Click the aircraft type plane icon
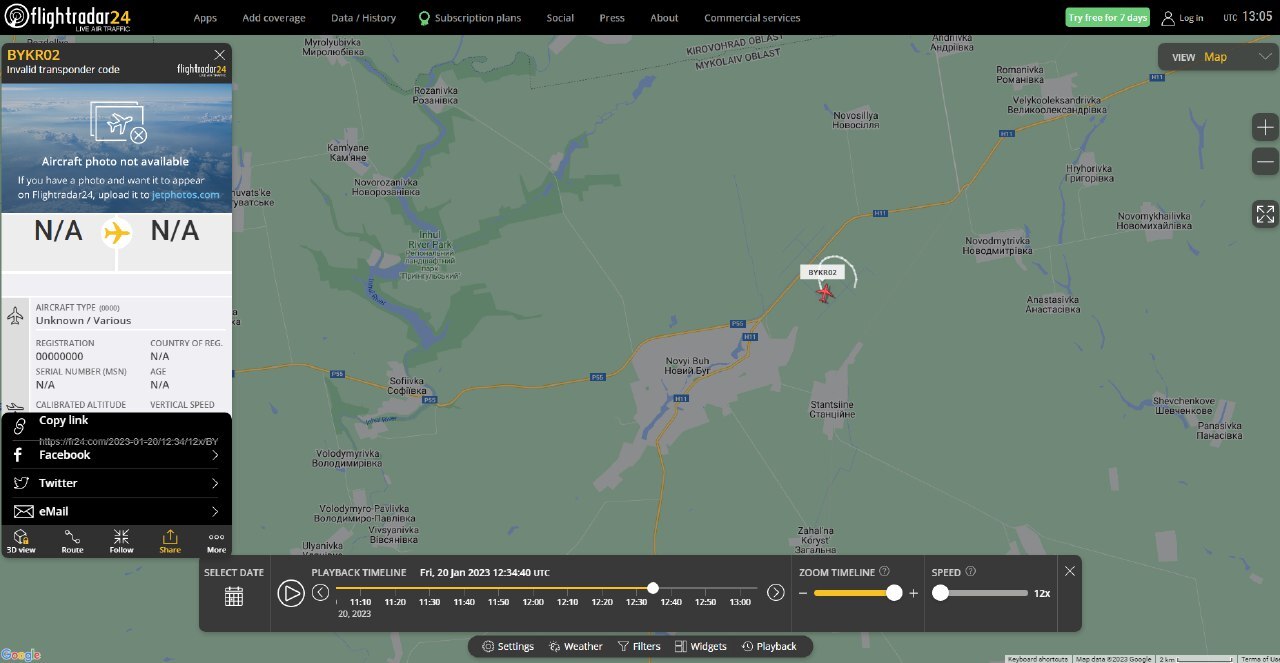The image size is (1280, 663). [x=15, y=316]
